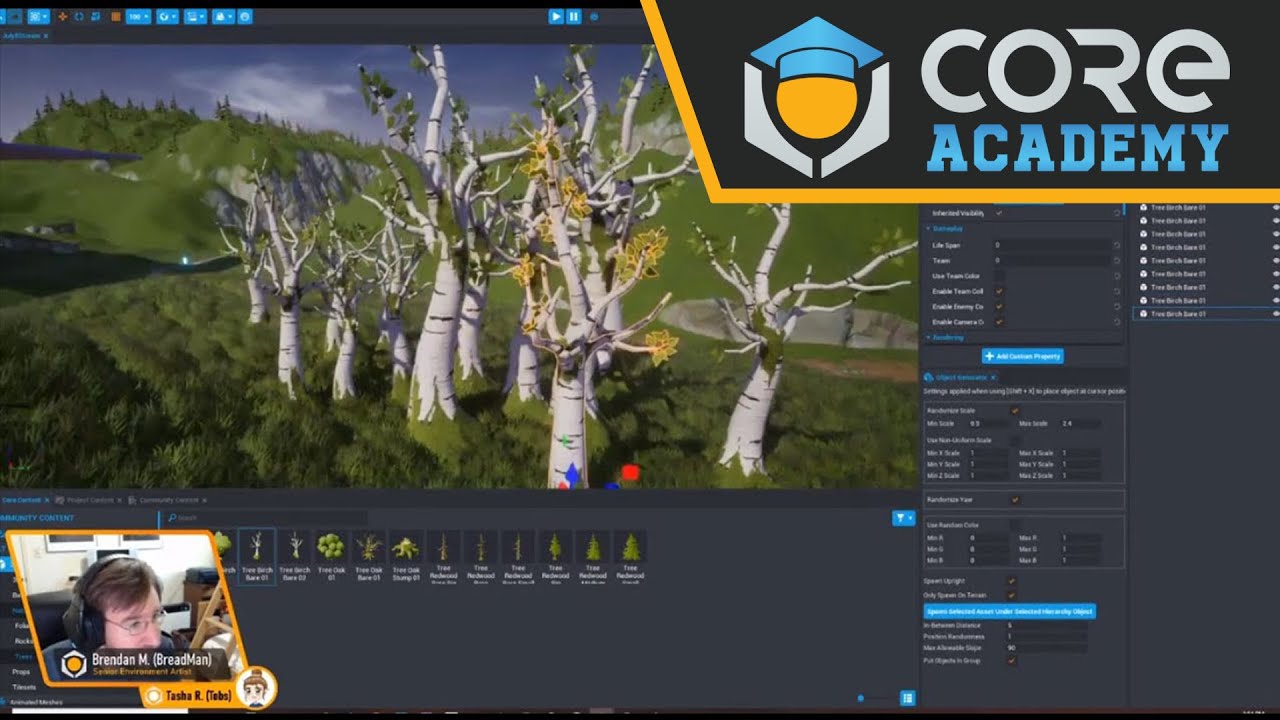This screenshot has height=720, width=1280.
Task: Toggle Only Spawn On Terrain checkbox
Action: click(x=1011, y=595)
